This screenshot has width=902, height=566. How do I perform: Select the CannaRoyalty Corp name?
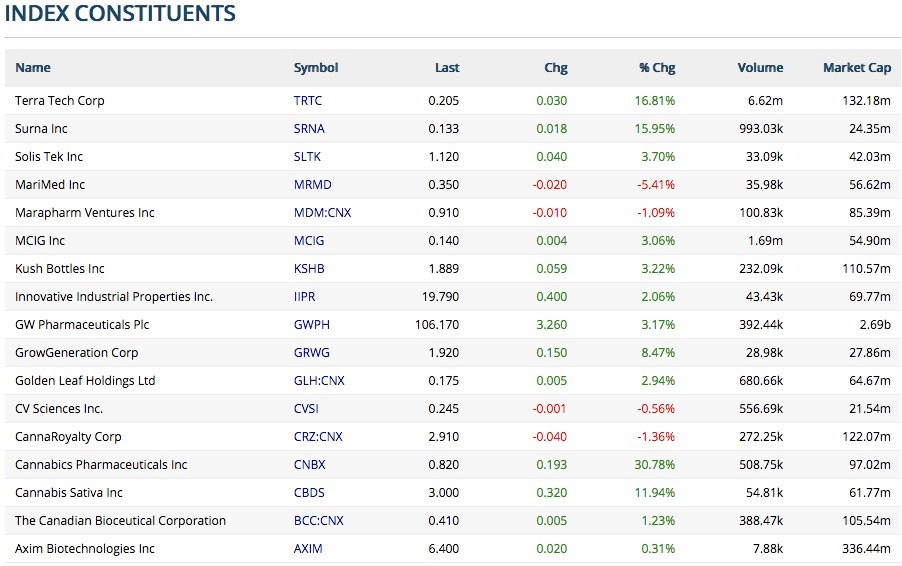click(x=68, y=437)
